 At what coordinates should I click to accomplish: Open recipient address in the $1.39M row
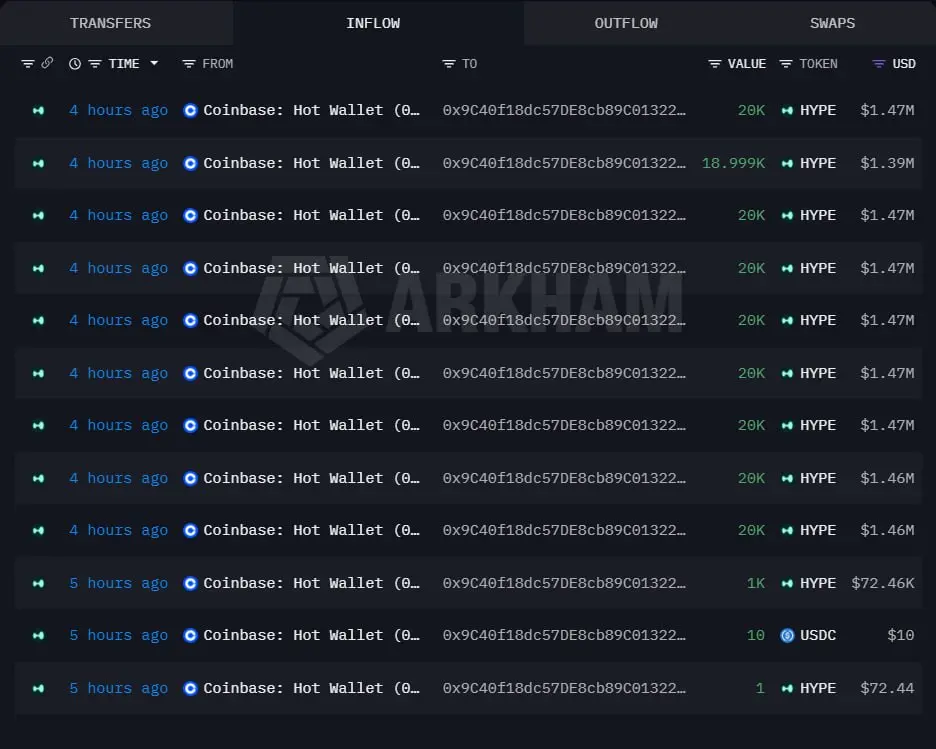pyautogui.click(x=564, y=163)
